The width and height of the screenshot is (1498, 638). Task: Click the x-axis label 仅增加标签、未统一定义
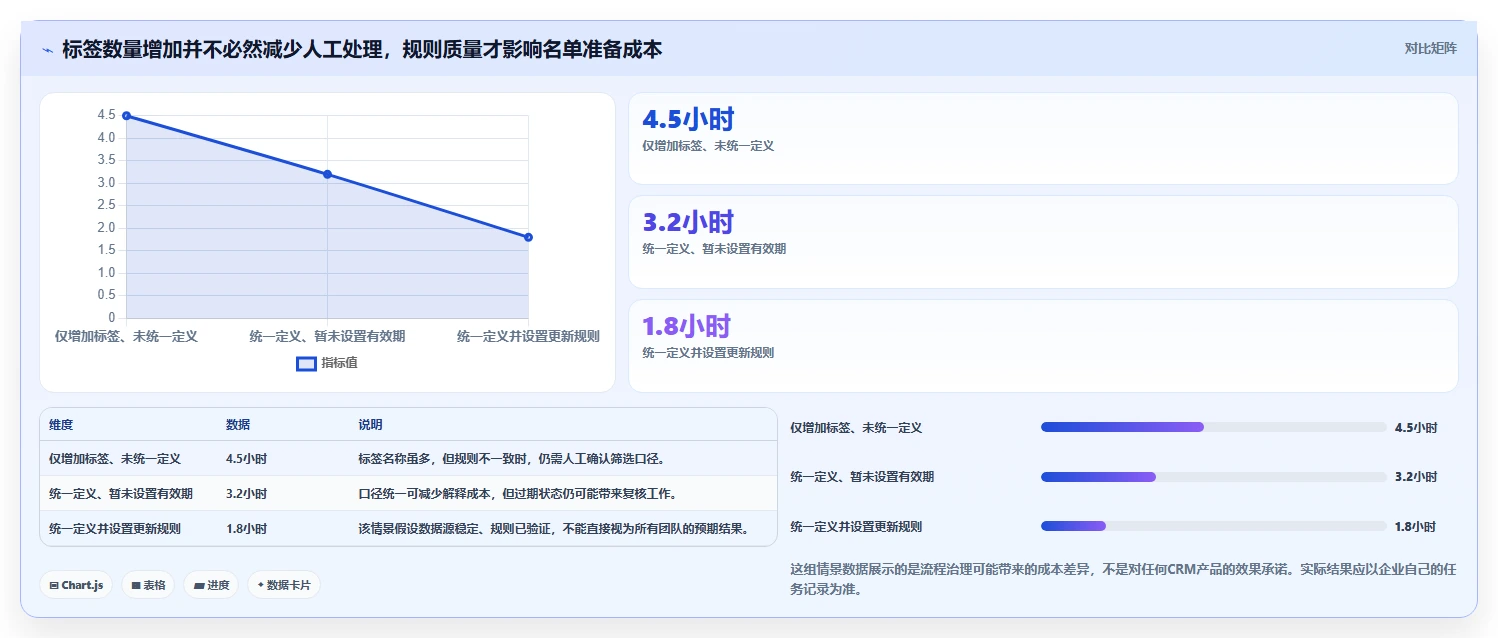tap(126, 336)
